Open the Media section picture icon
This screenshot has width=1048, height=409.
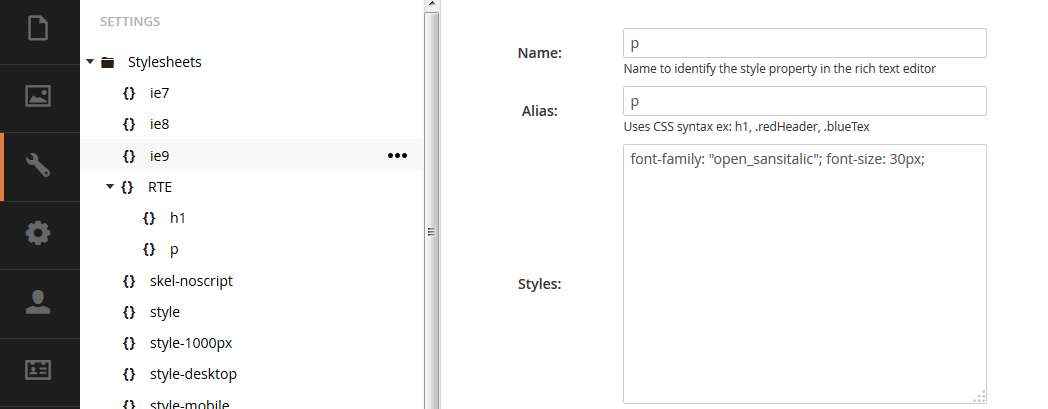pos(38,96)
